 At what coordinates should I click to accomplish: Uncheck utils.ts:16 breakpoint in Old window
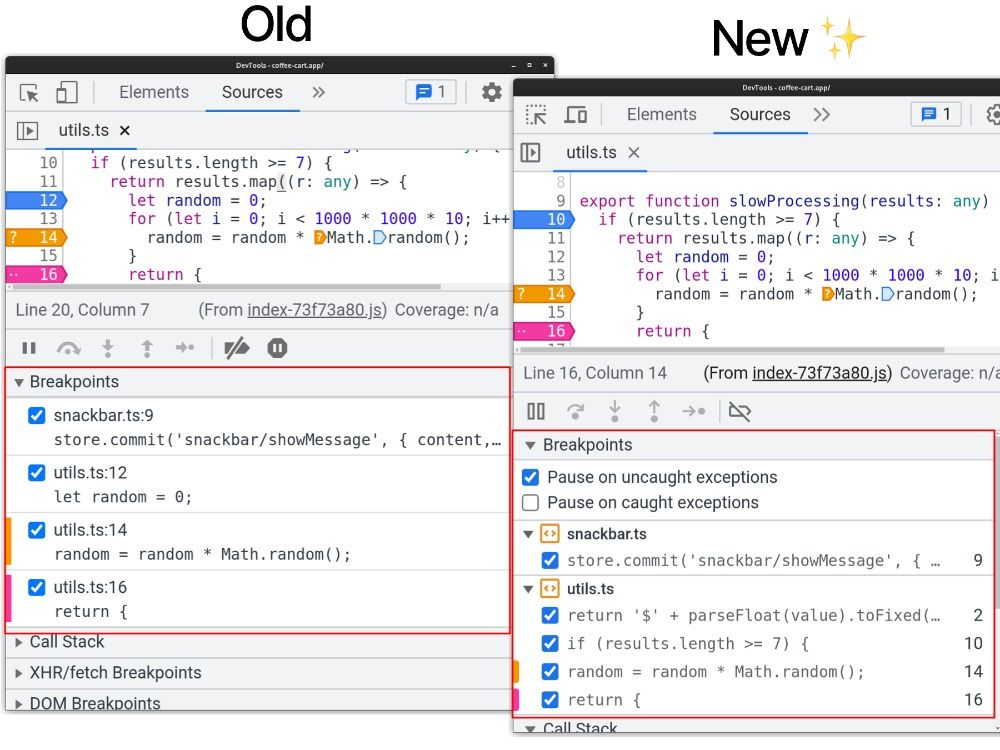pyautogui.click(x=37, y=587)
